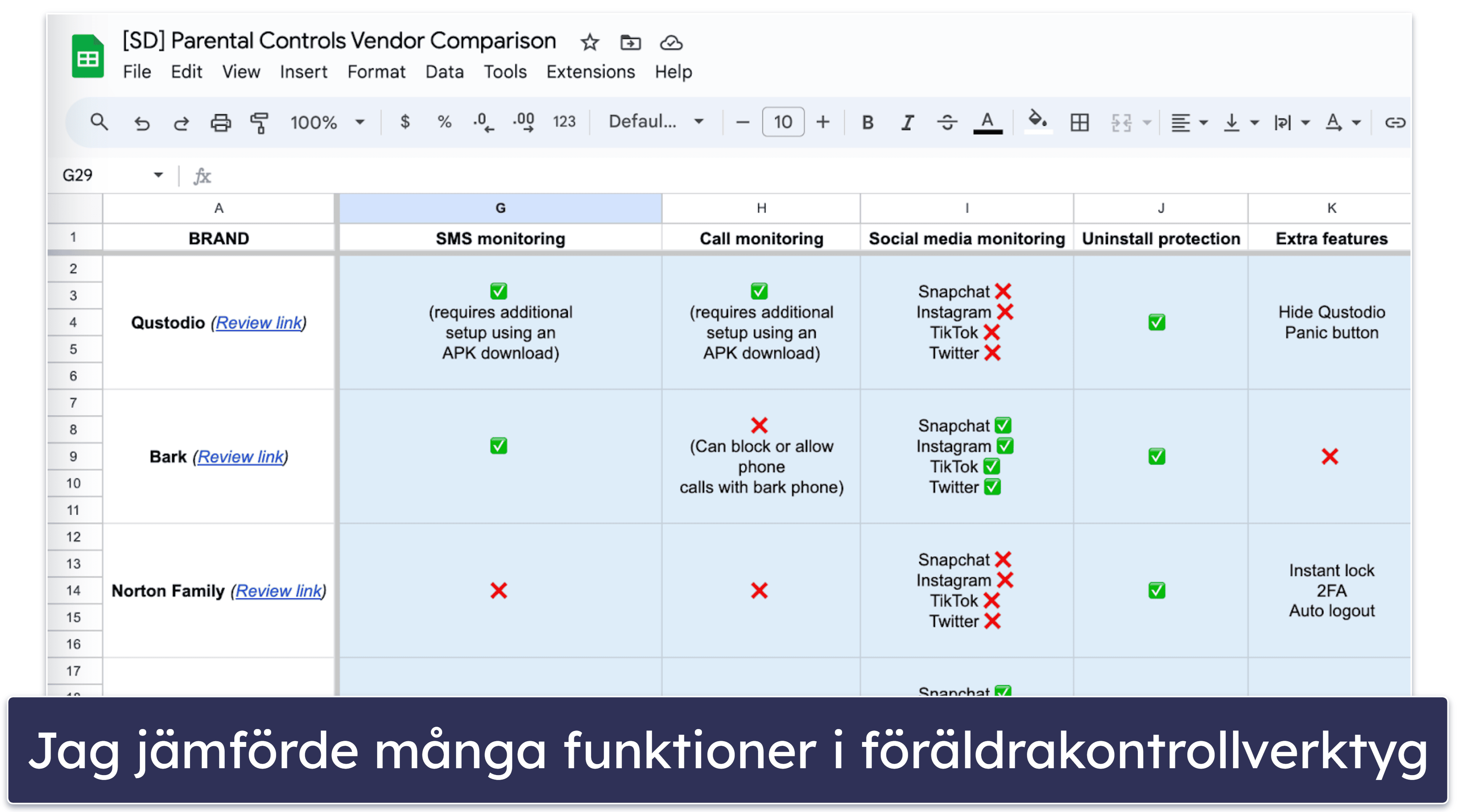Open the Default font dropdown
Image resolution: width=1460 pixels, height=812 pixels.
click(x=656, y=121)
